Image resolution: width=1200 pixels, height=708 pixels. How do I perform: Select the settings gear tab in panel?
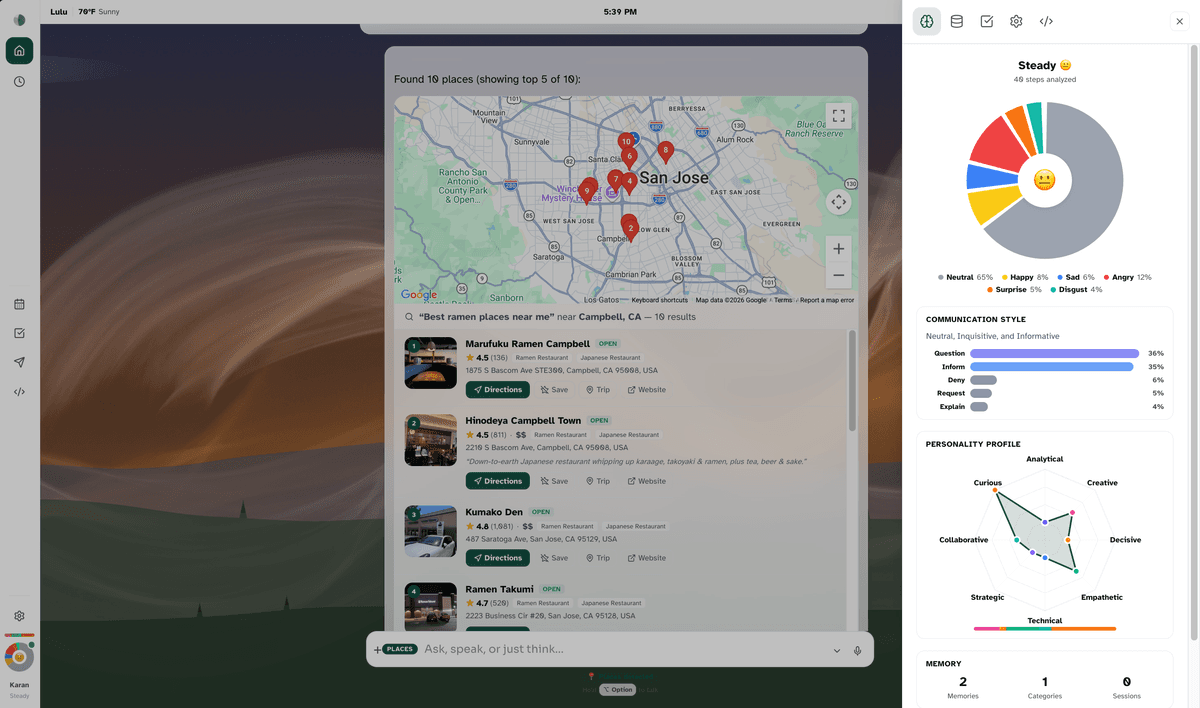pos(1016,21)
